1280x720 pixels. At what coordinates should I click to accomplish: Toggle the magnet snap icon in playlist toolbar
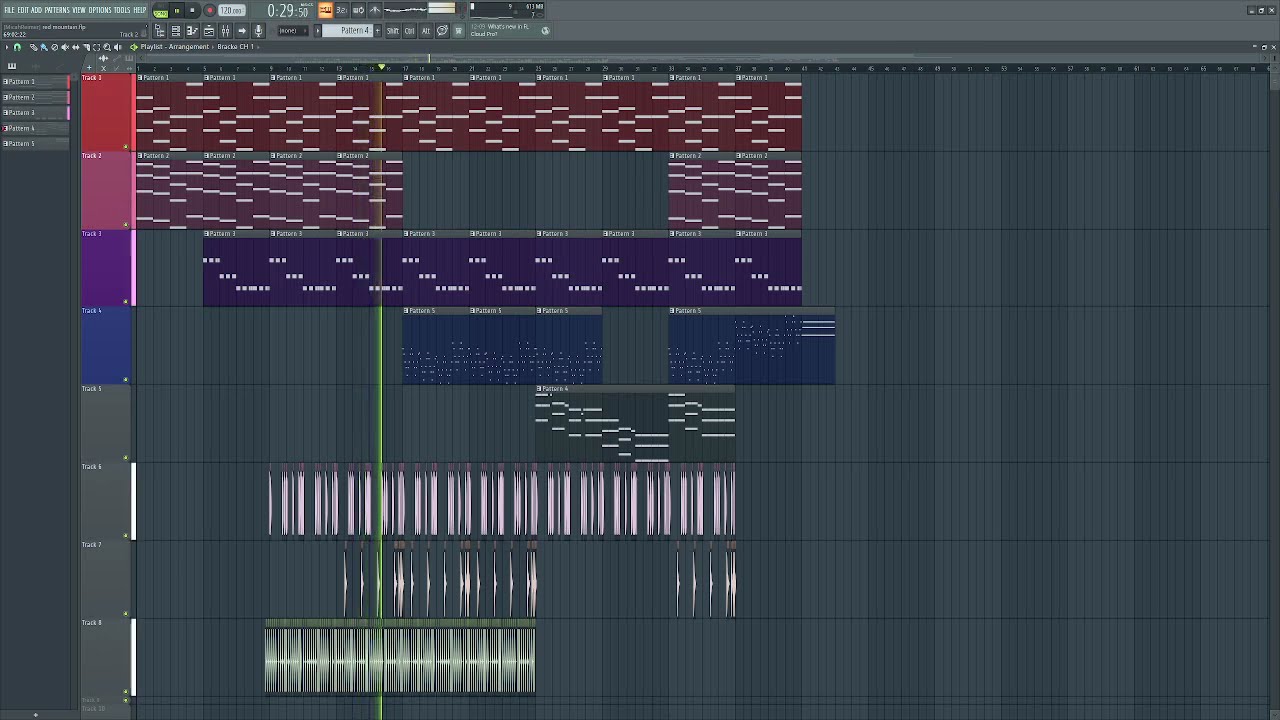pos(17,47)
